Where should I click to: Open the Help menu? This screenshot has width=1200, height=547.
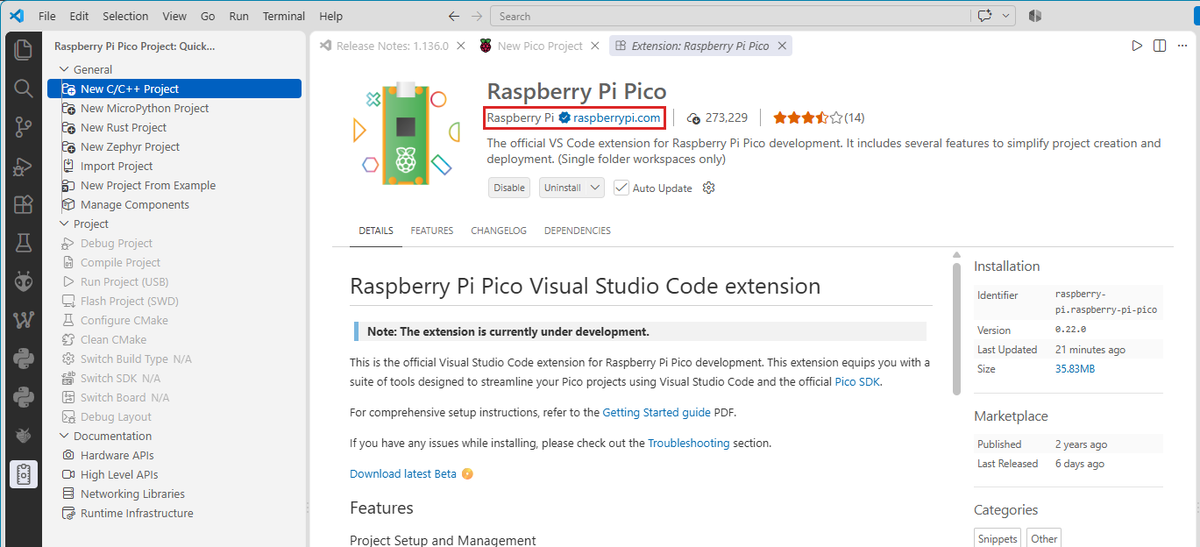[x=330, y=16]
